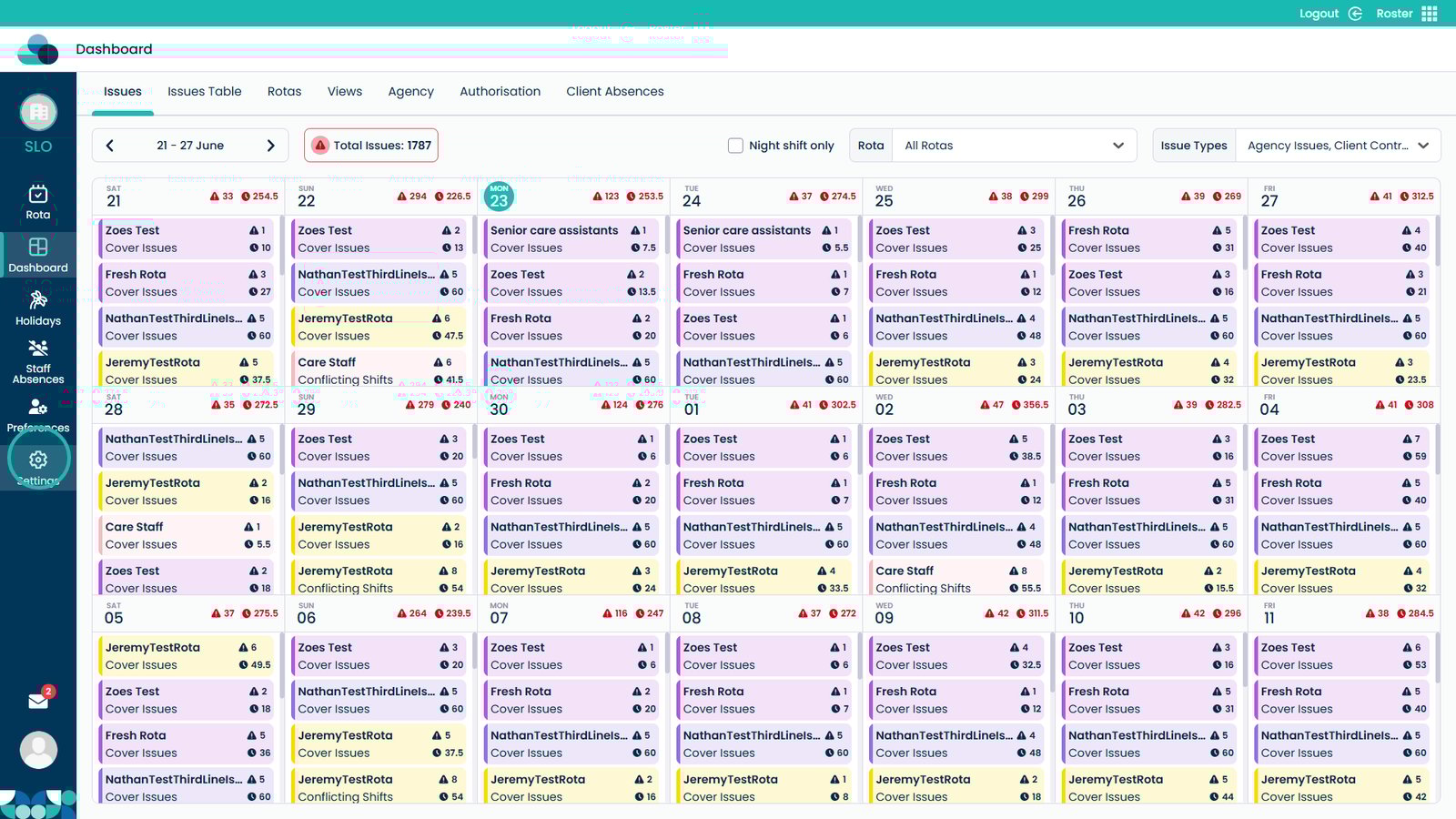Click the Total Issues: 1787 button
The image size is (1456, 819).
(x=371, y=146)
